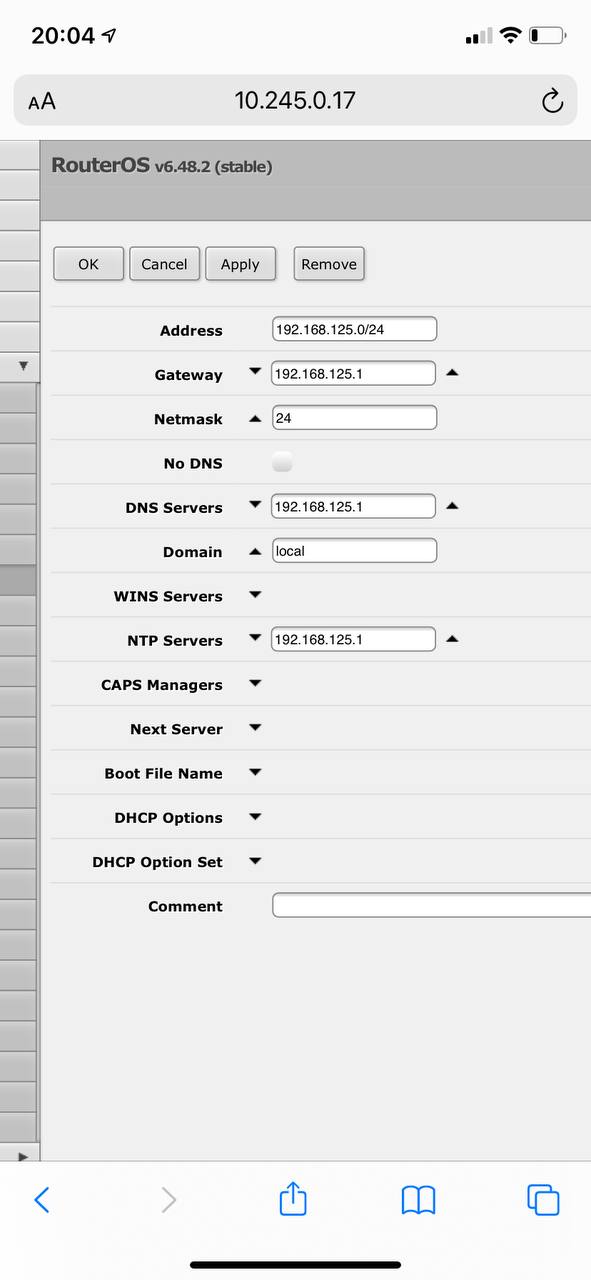Open Safari bookmarks book icon
Image resolution: width=591 pixels, height=1280 pixels.
click(x=418, y=1200)
